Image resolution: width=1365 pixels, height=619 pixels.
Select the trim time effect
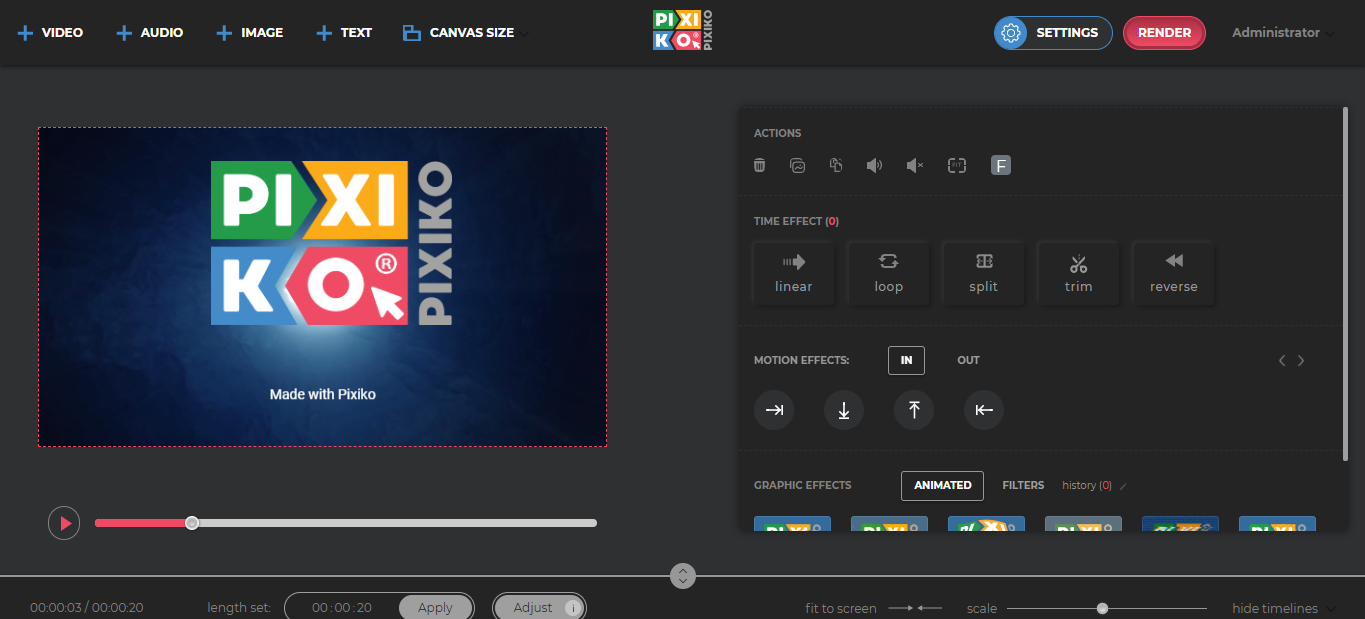click(1078, 273)
